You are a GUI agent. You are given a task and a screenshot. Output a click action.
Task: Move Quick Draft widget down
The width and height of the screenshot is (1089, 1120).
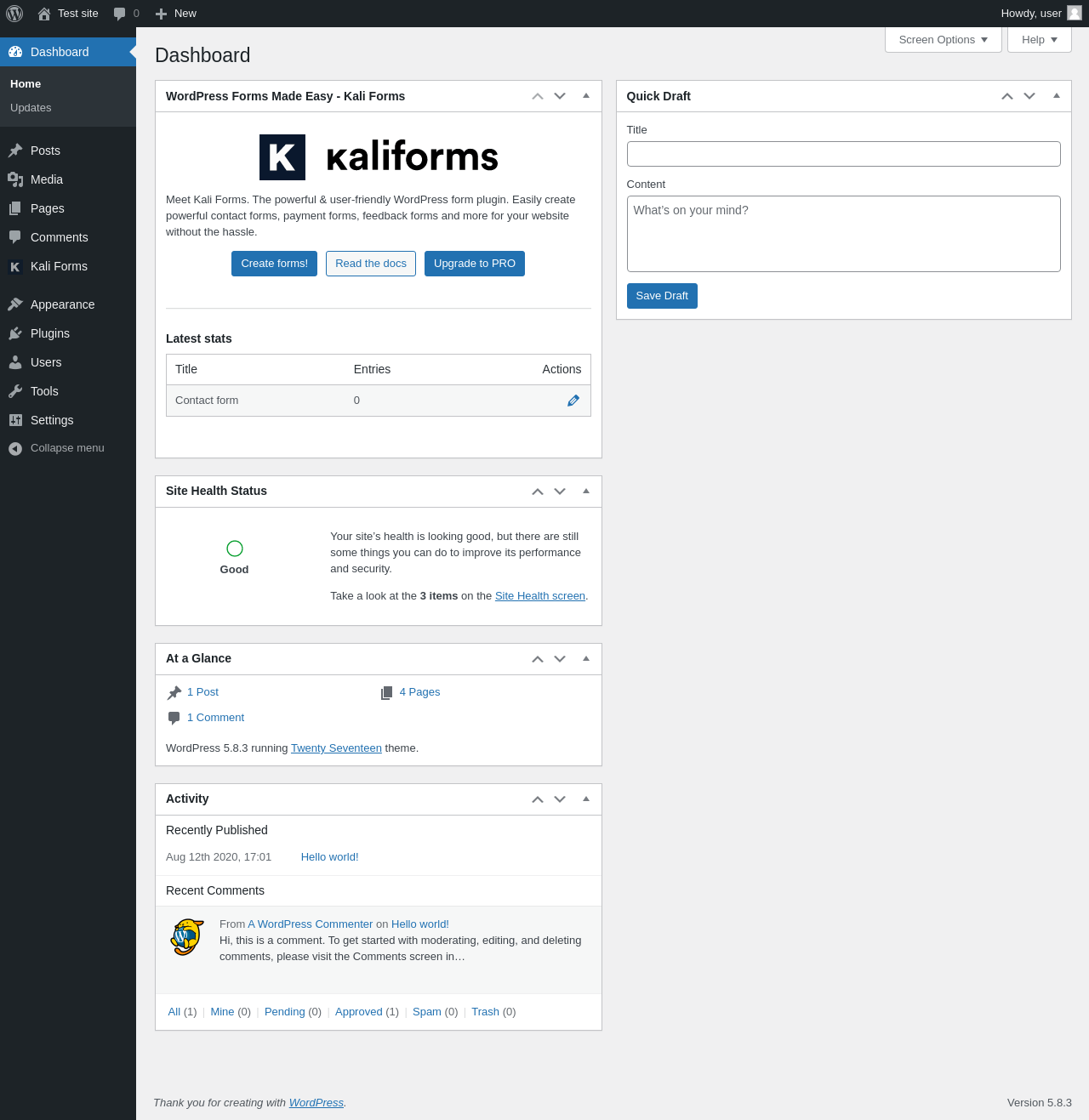pyautogui.click(x=1029, y=96)
